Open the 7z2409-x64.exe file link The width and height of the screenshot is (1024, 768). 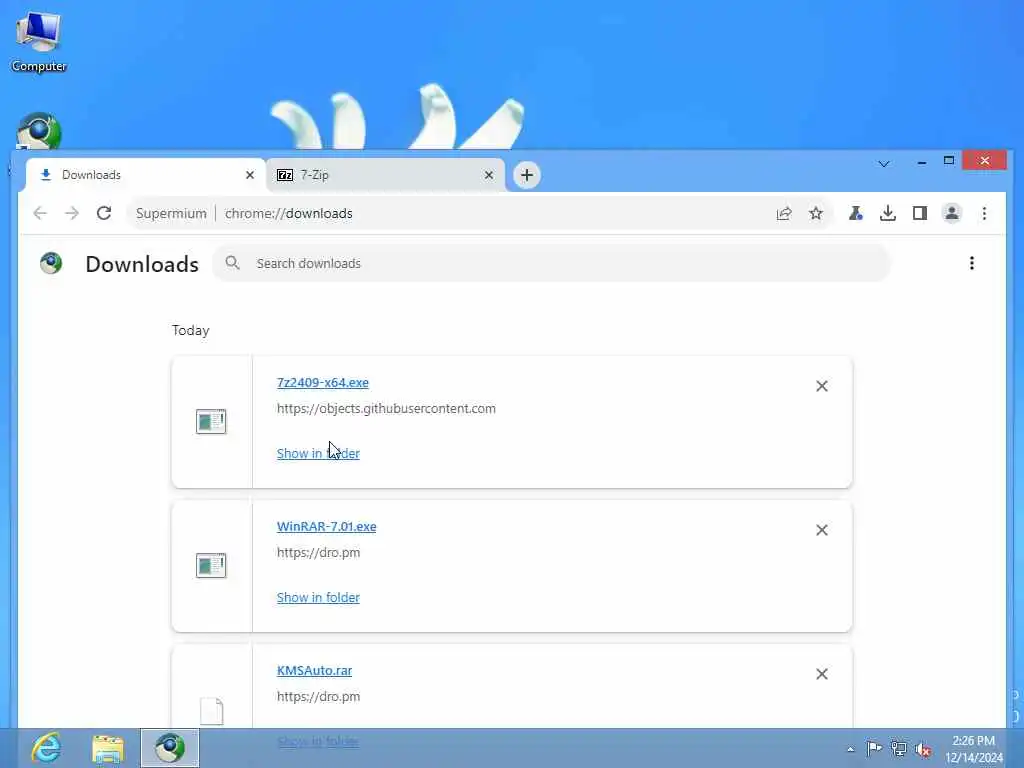[323, 383]
